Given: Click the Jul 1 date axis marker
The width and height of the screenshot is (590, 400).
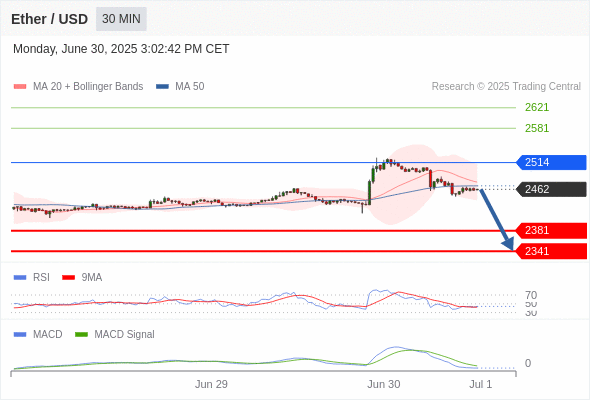Looking at the screenshot, I should click(x=481, y=384).
